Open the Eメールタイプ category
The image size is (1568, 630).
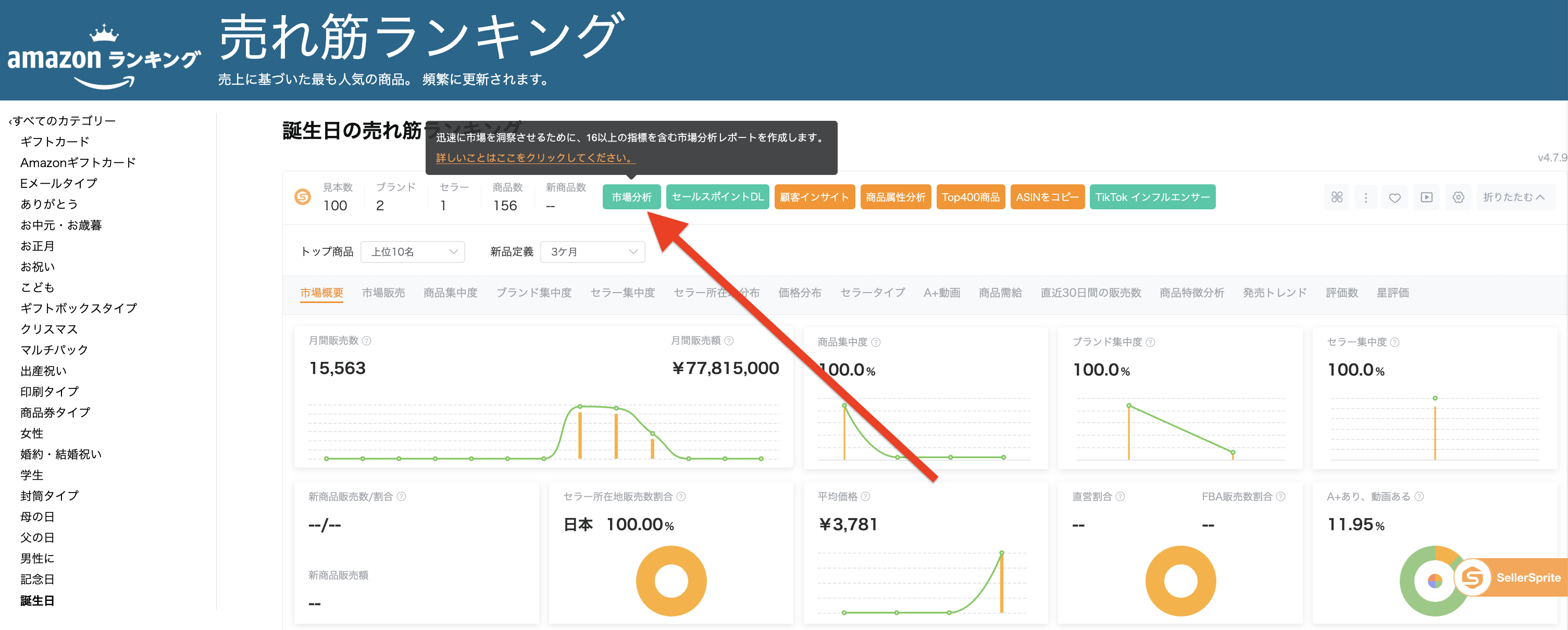click(58, 183)
